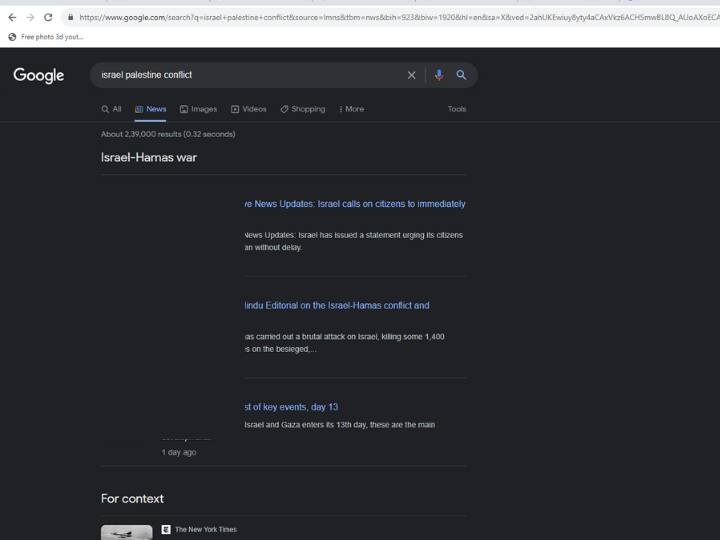
Task: Click the lock icon in address bar
Action: [x=70, y=17]
